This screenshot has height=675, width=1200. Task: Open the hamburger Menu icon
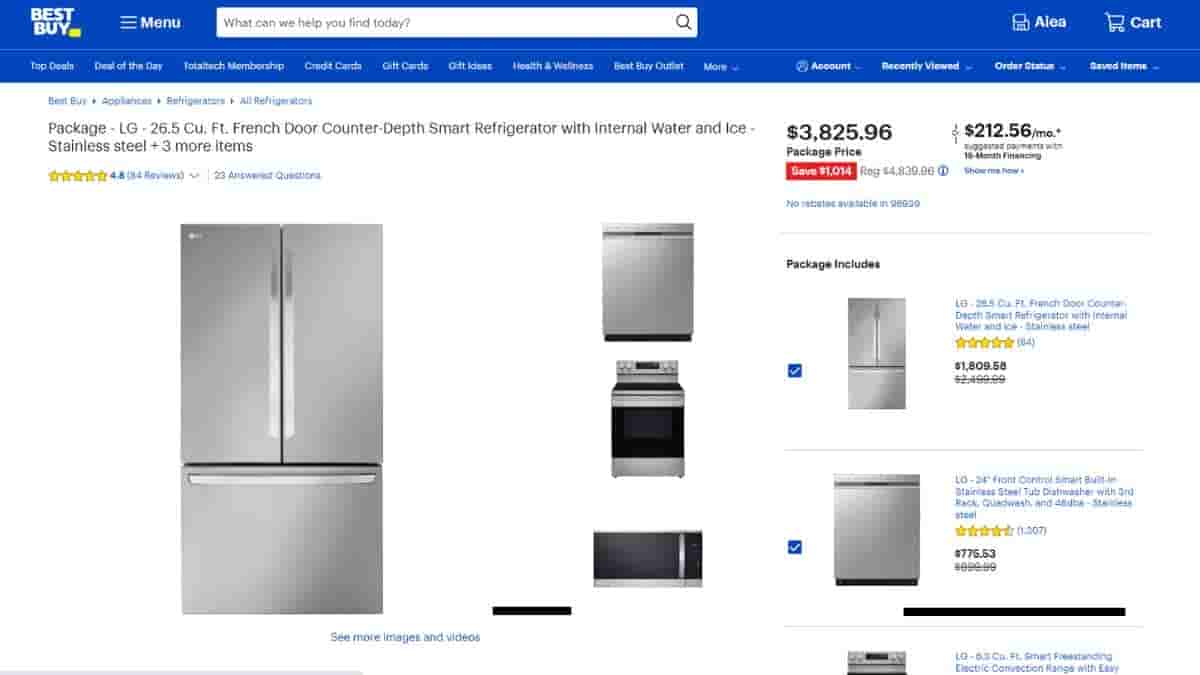128,22
